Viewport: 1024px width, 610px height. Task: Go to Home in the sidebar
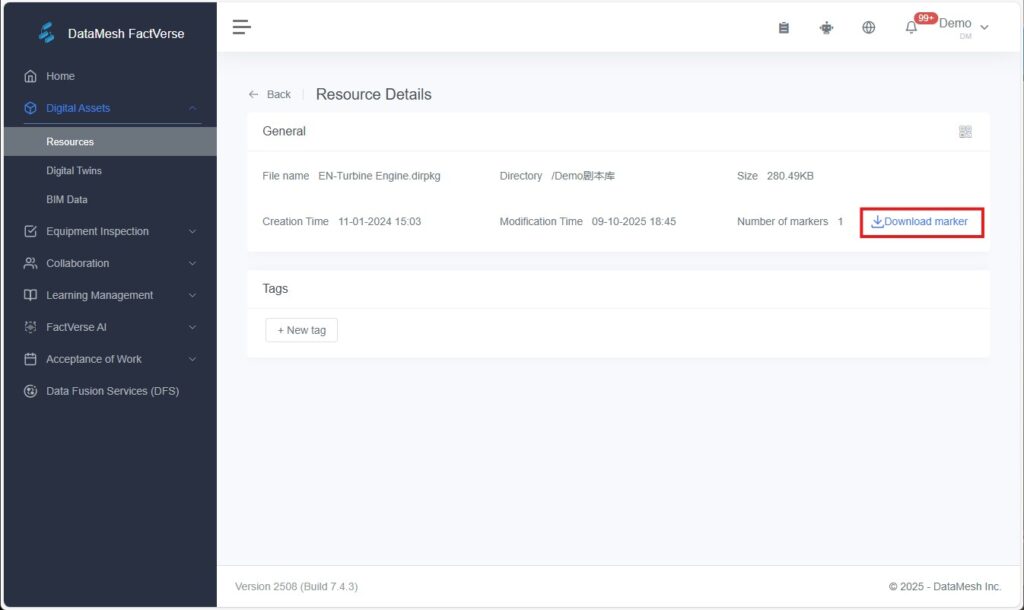coord(60,76)
